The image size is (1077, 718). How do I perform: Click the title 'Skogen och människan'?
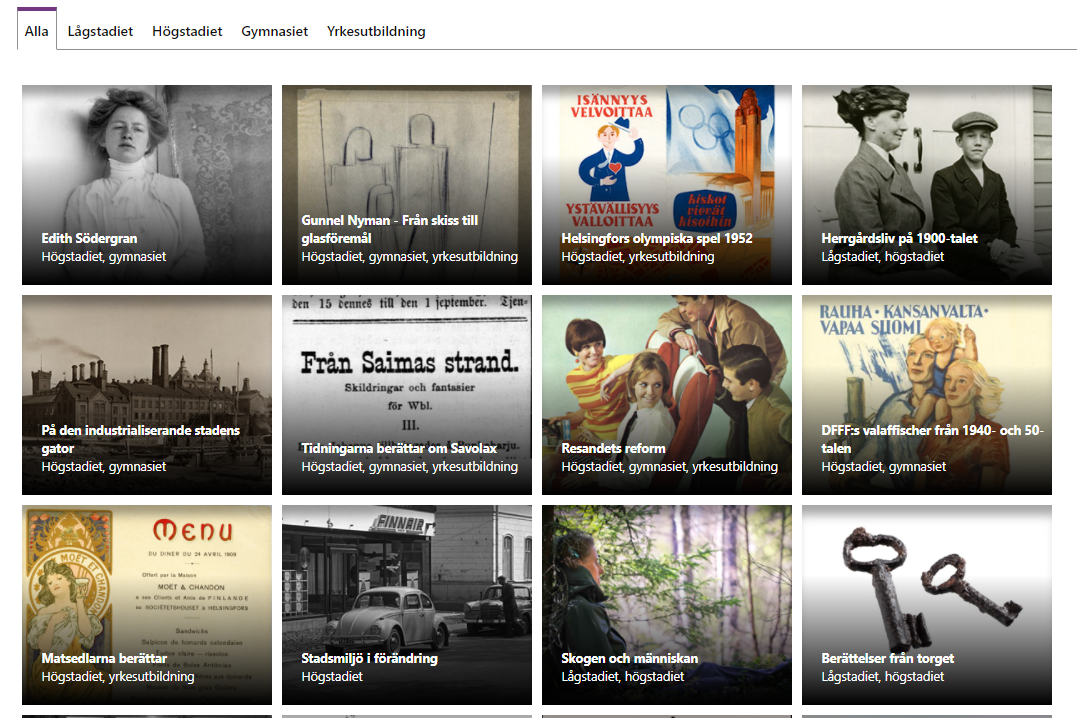click(629, 658)
